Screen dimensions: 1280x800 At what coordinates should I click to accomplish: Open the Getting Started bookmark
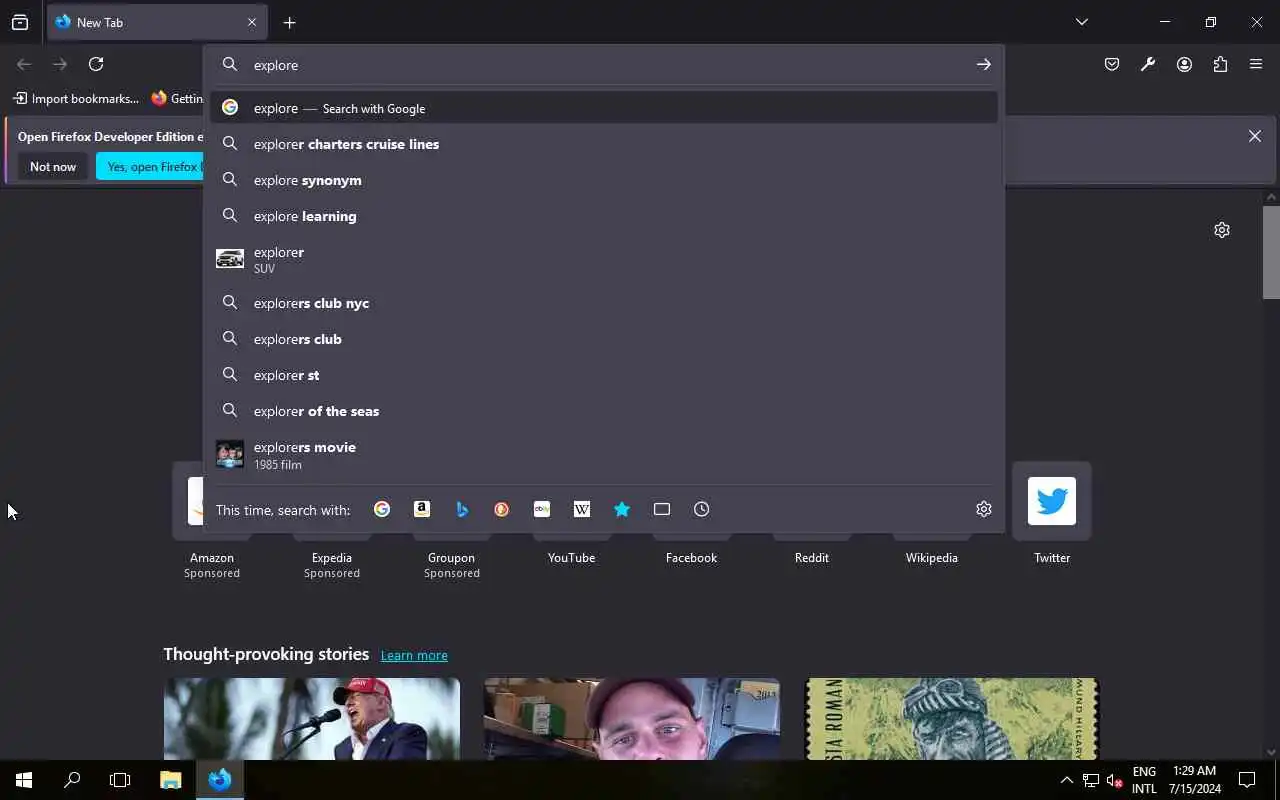click(x=177, y=98)
